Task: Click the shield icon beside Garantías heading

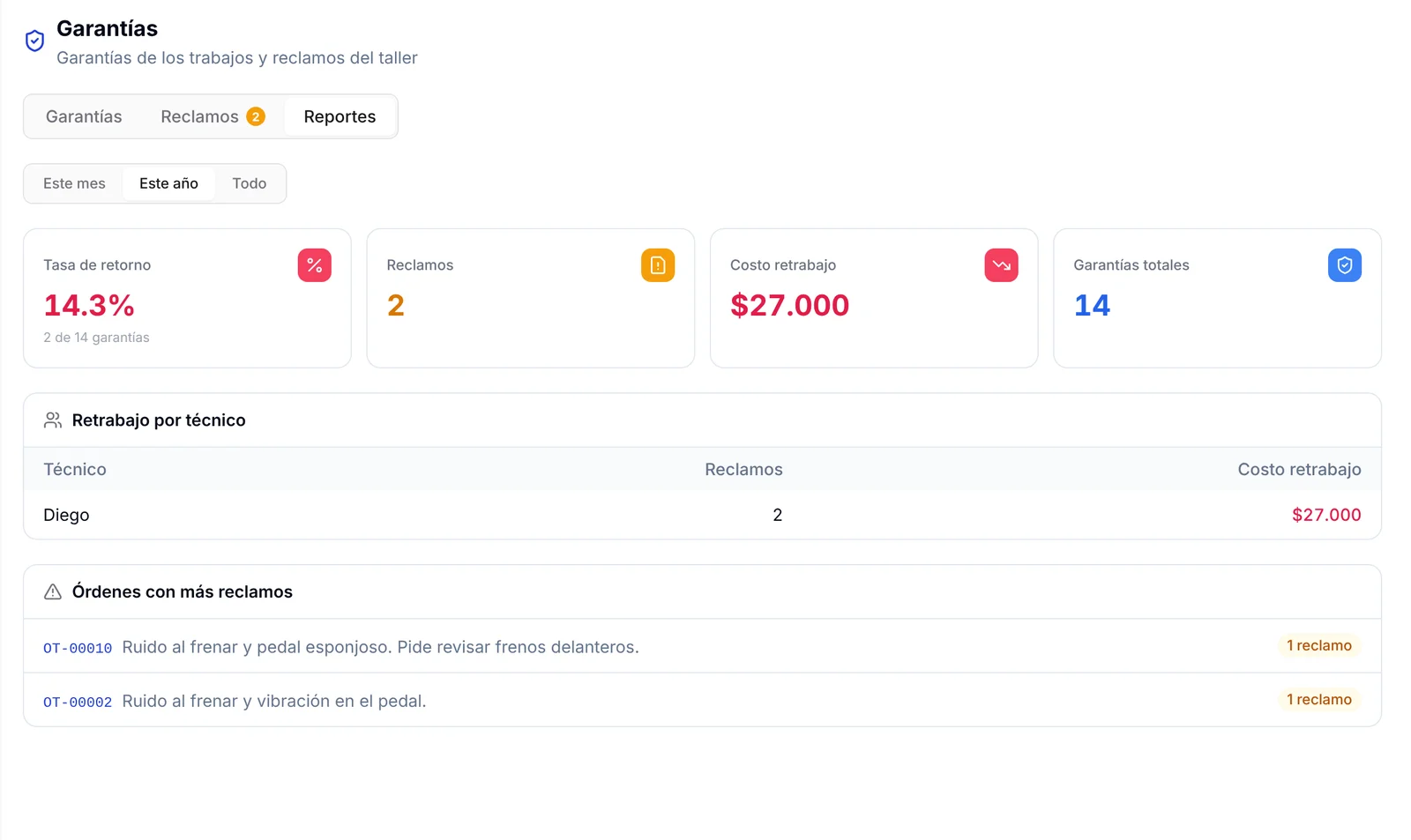Action: pyautogui.click(x=34, y=41)
